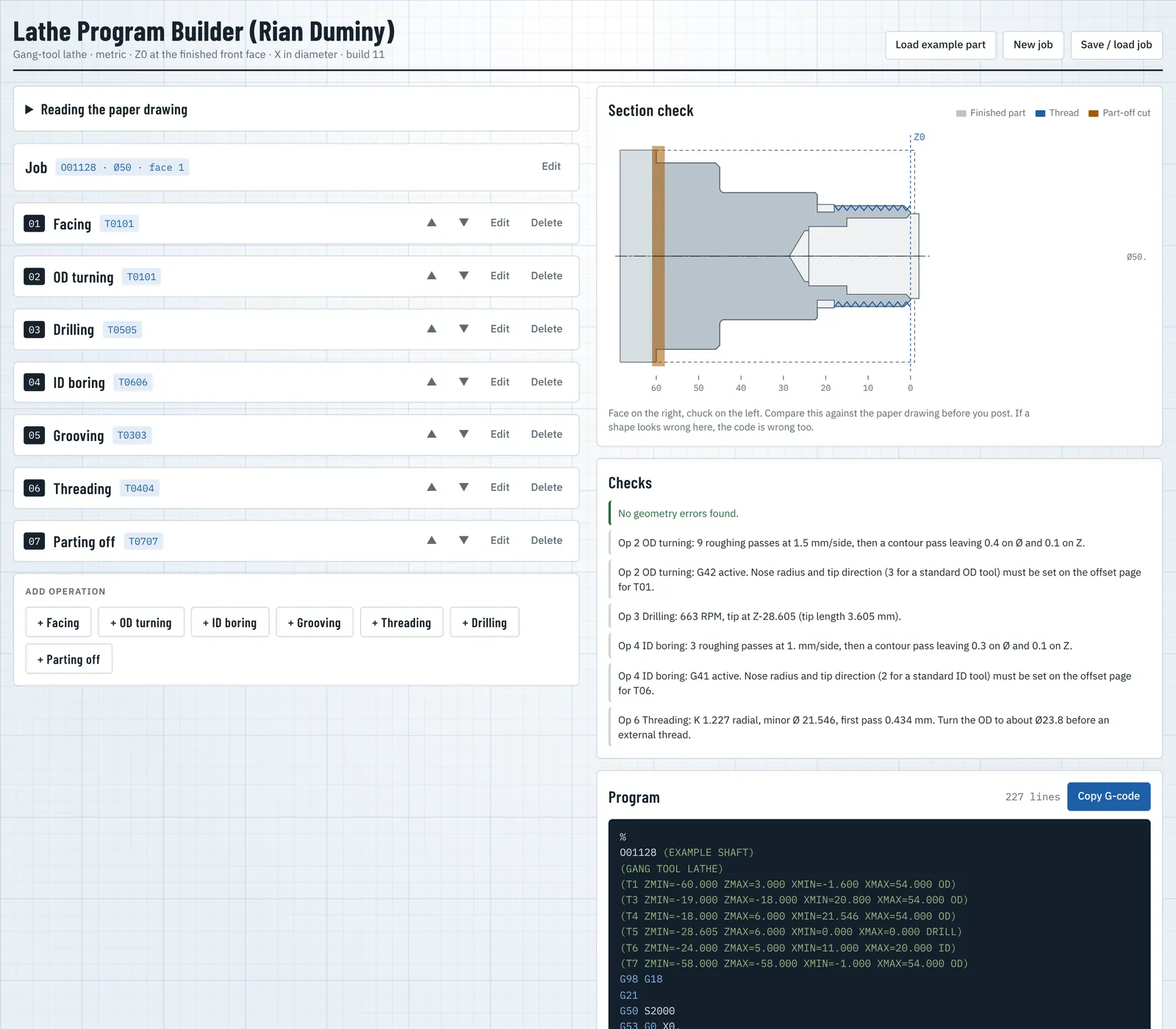Move Grooving operation up

click(x=431, y=434)
